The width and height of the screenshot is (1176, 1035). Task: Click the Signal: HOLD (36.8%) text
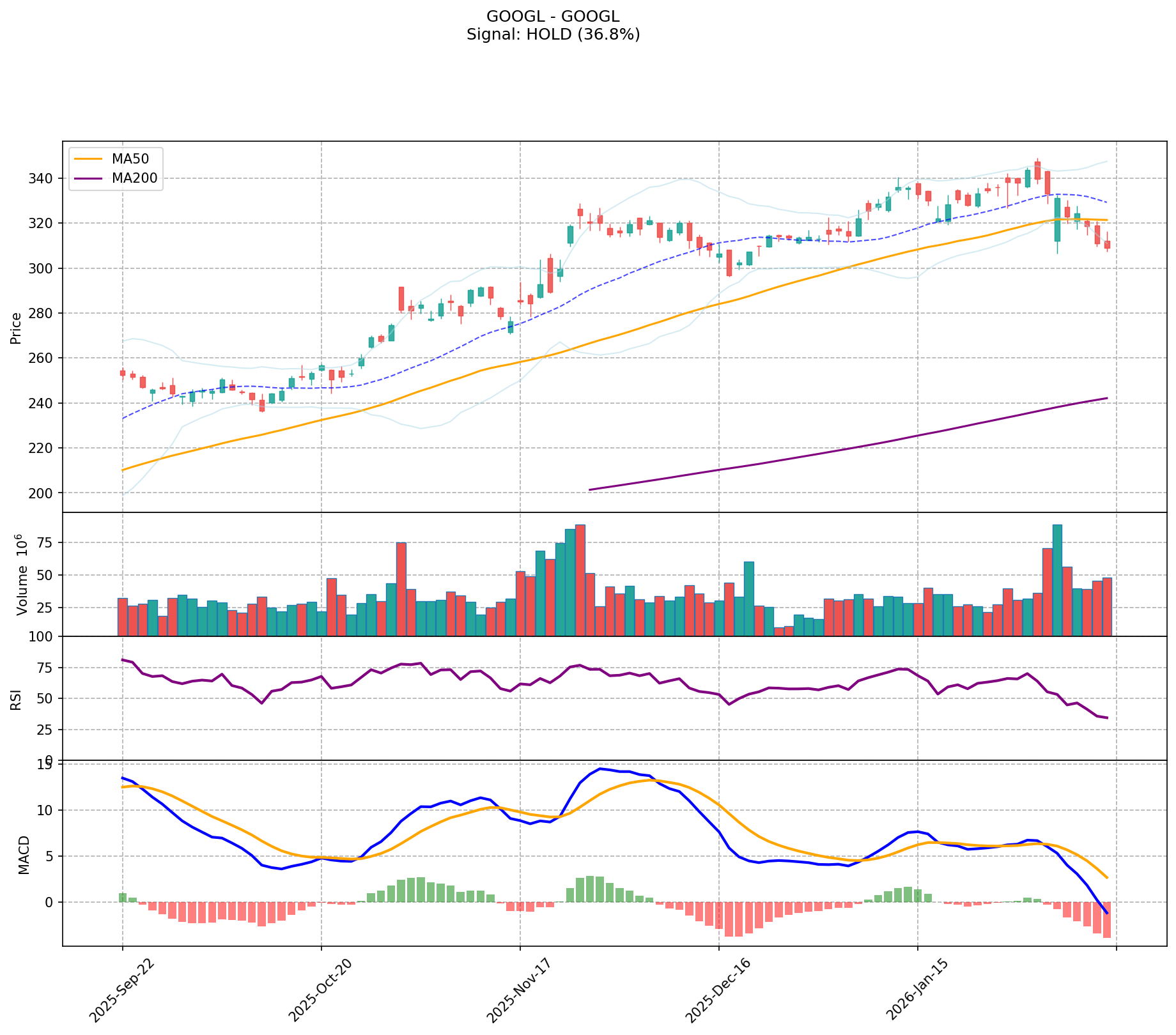(x=553, y=34)
